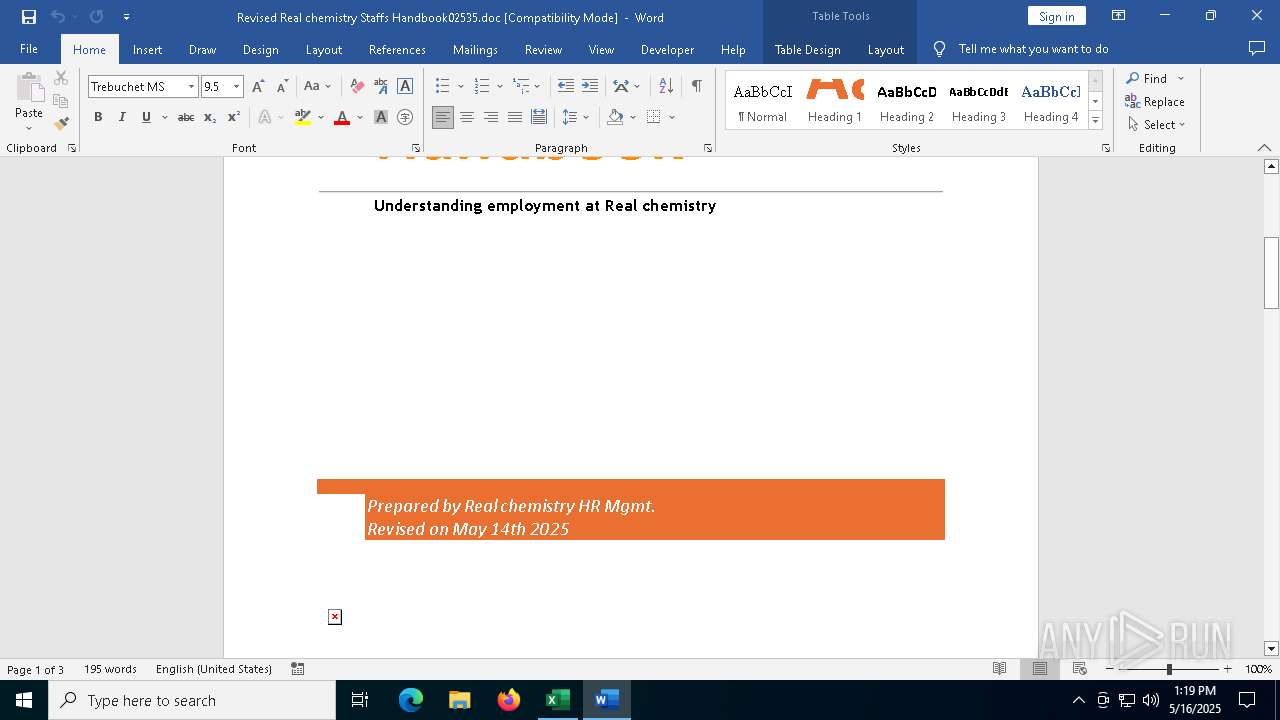This screenshot has width=1280, height=720.
Task: Clear all formatting with the eraser icon
Action: click(x=357, y=86)
